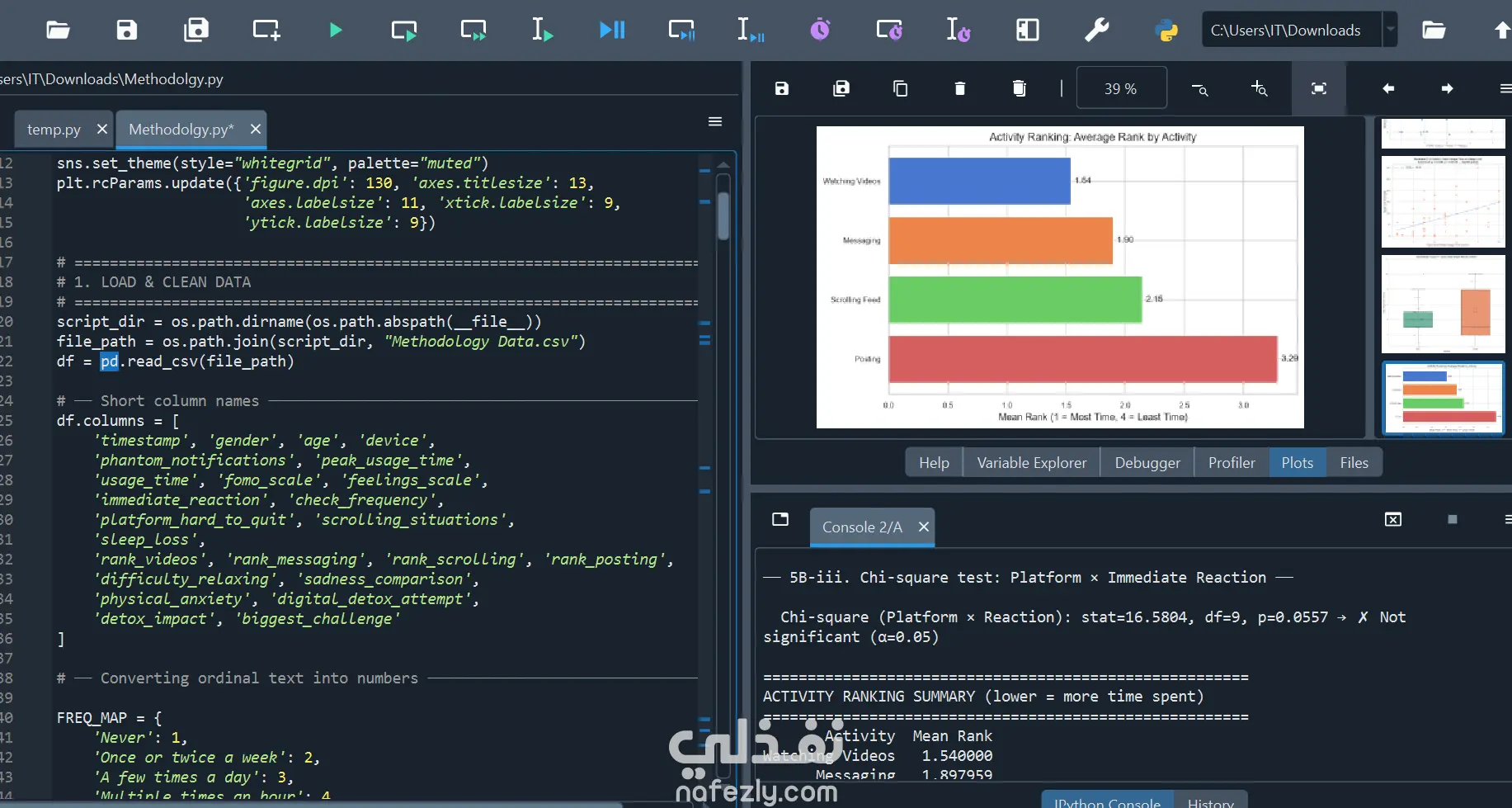1512x808 pixels.
Task: Zoom in on the plot
Action: (1259, 88)
